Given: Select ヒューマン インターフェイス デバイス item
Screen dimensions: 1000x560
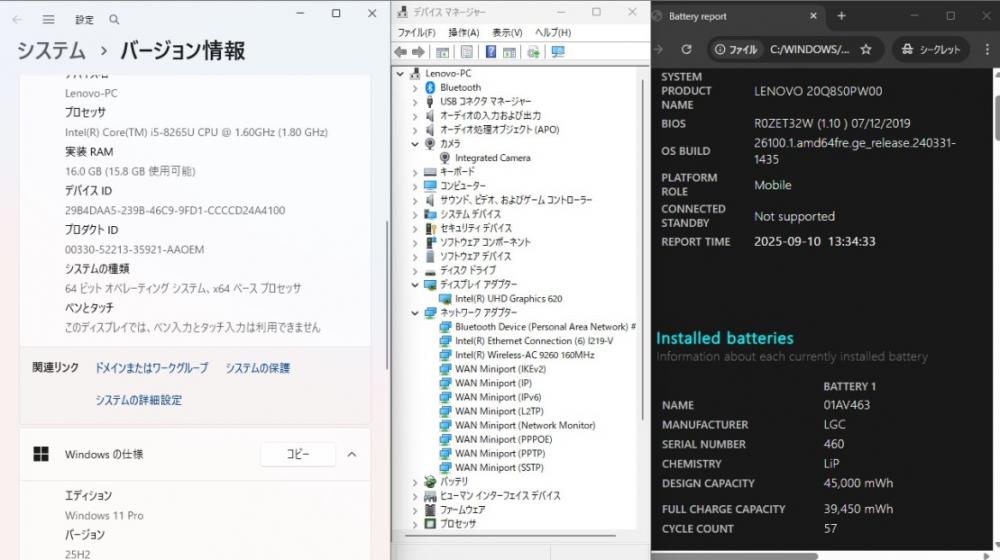Looking at the screenshot, I should tap(500, 496).
